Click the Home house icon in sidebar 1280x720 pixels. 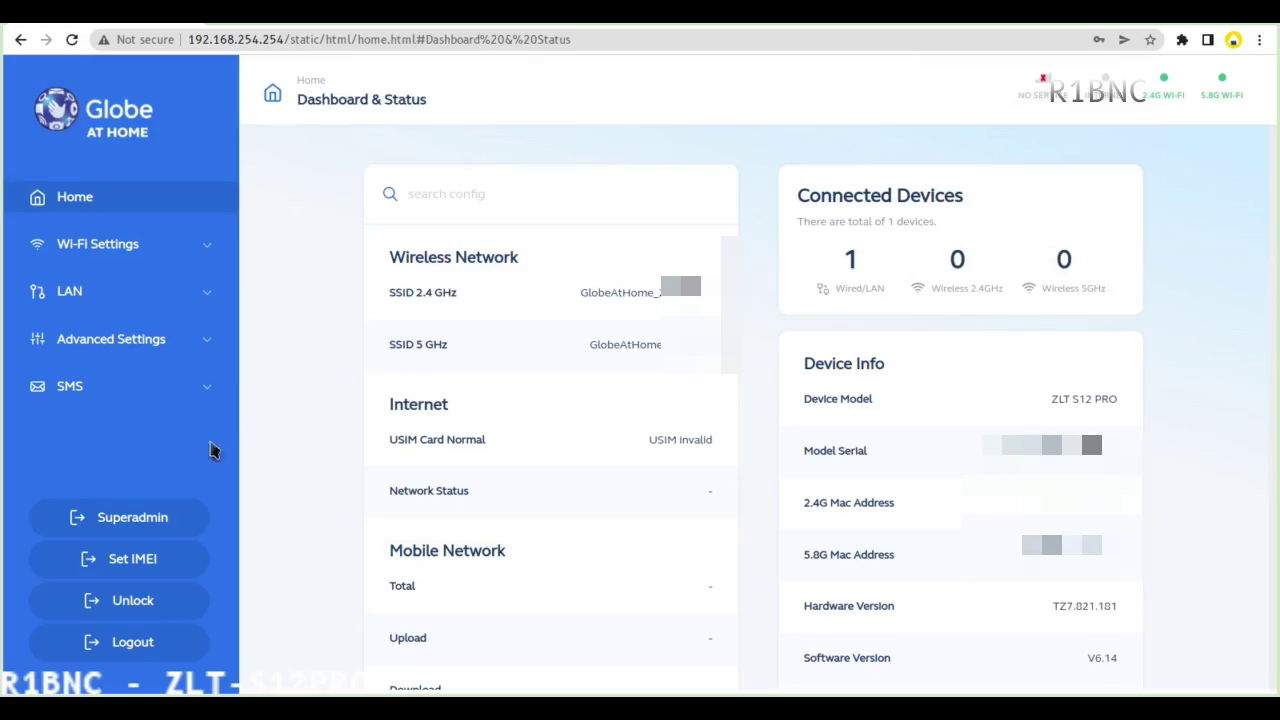pos(37,197)
